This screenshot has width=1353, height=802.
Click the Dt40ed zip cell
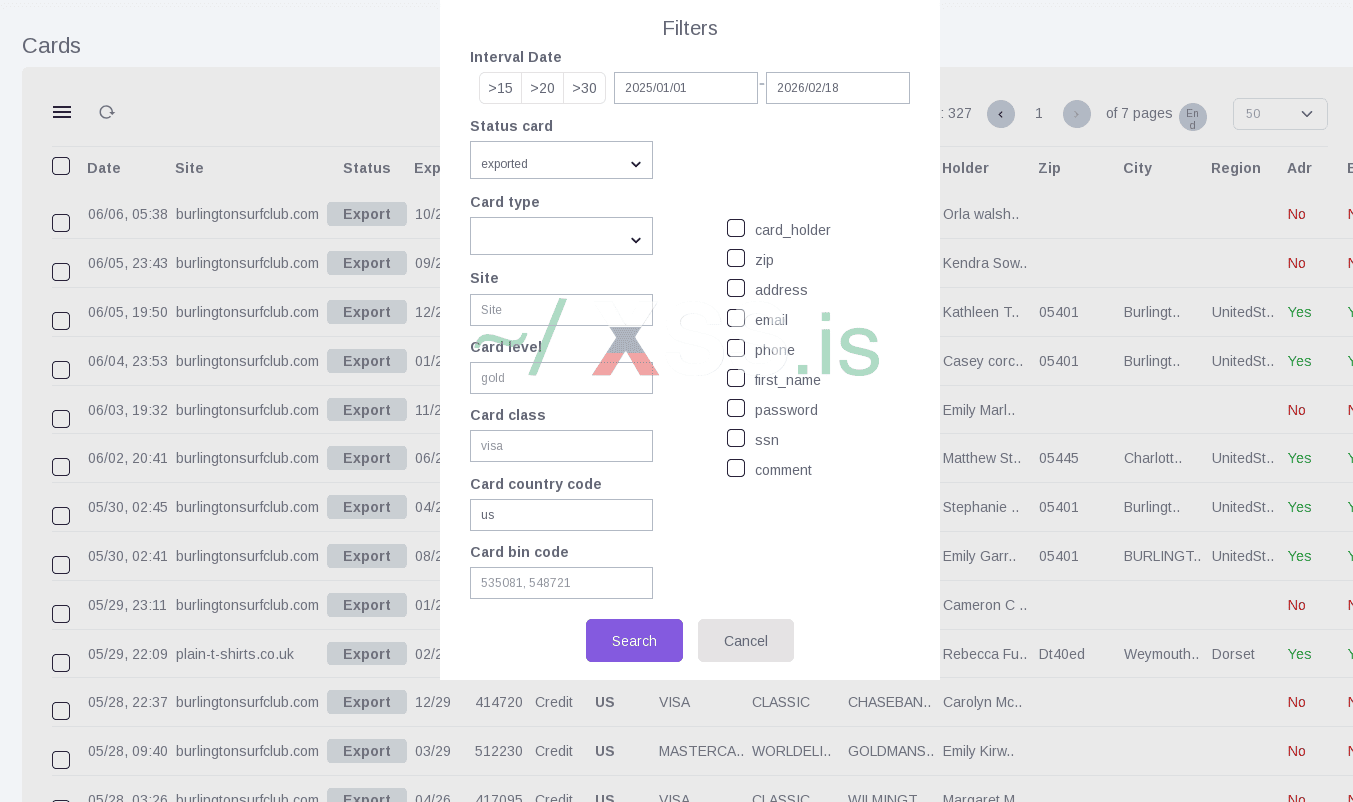point(1062,654)
